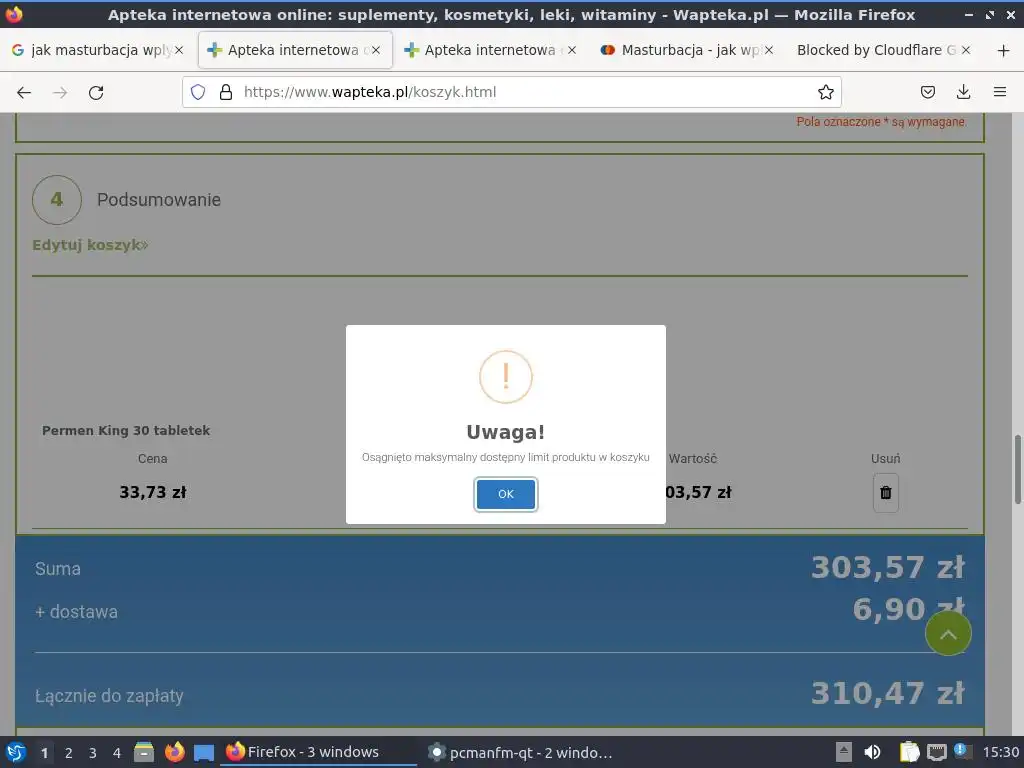Image resolution: width=1024 pixels, height=768 pixels.
Task: Click the taskbar clock showing 15:30
Action: tap(1000, 752)
